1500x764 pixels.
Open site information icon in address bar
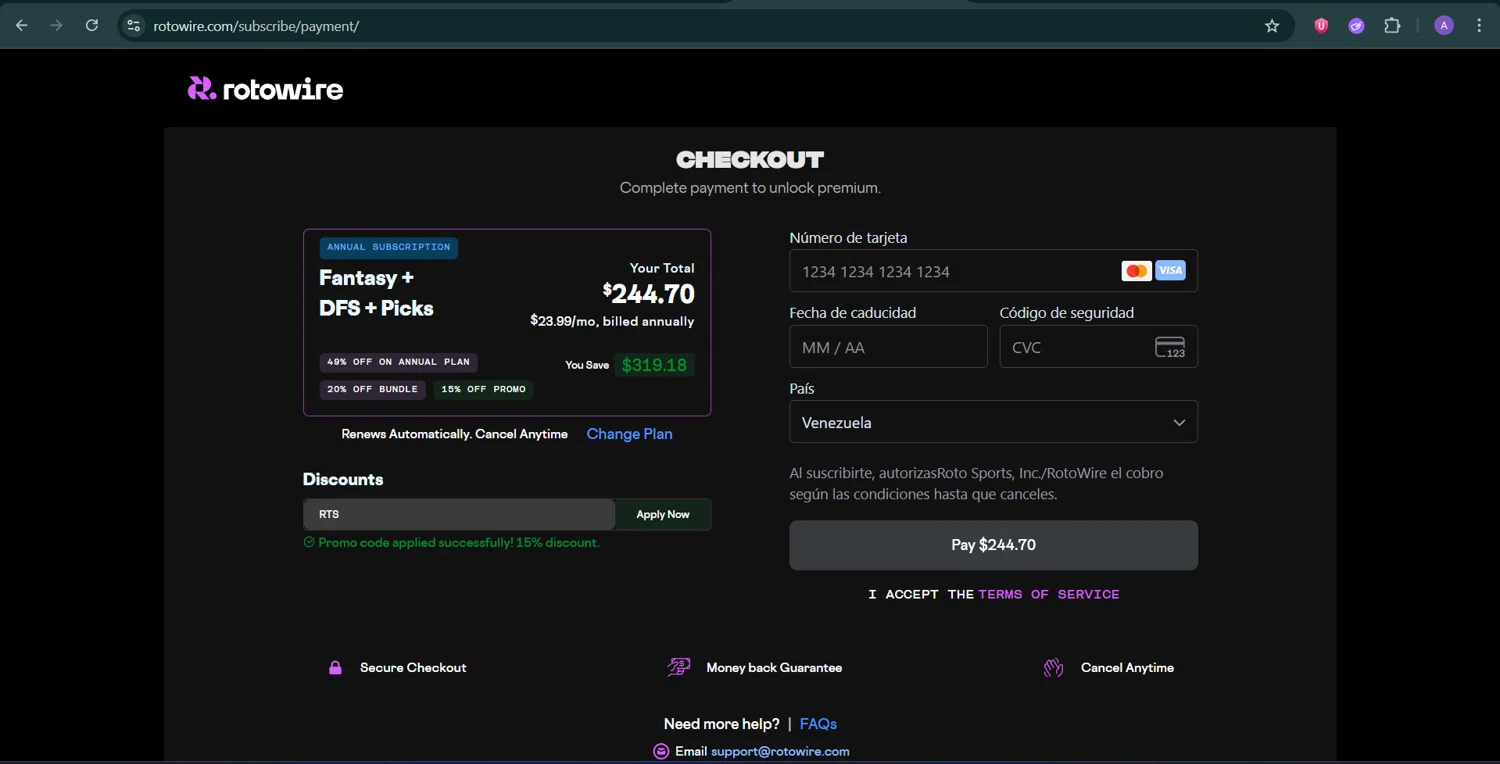pyautogui.click(x=133, y=26)
